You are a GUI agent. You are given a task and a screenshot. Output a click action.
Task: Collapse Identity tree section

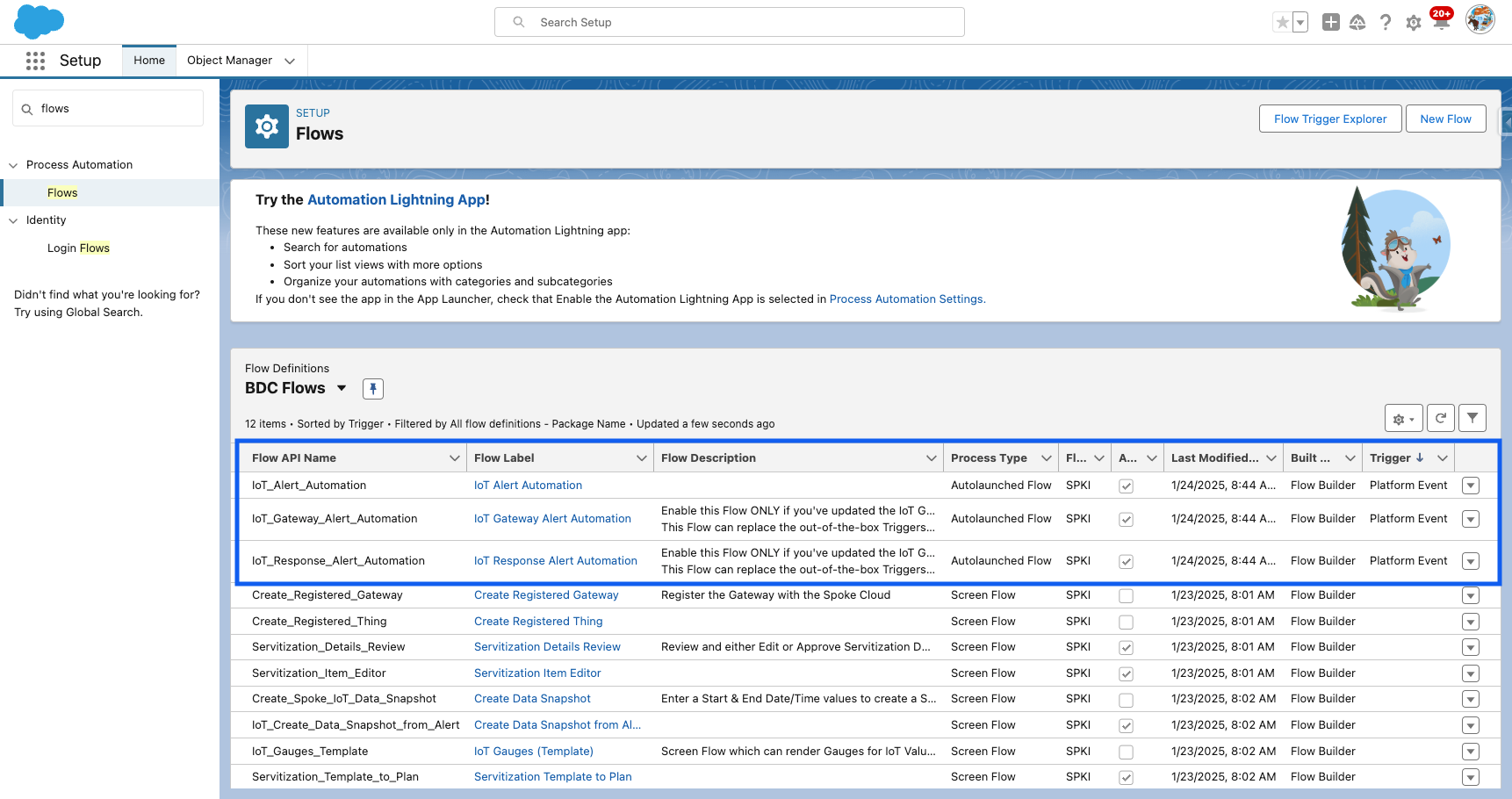click(13, 220)
